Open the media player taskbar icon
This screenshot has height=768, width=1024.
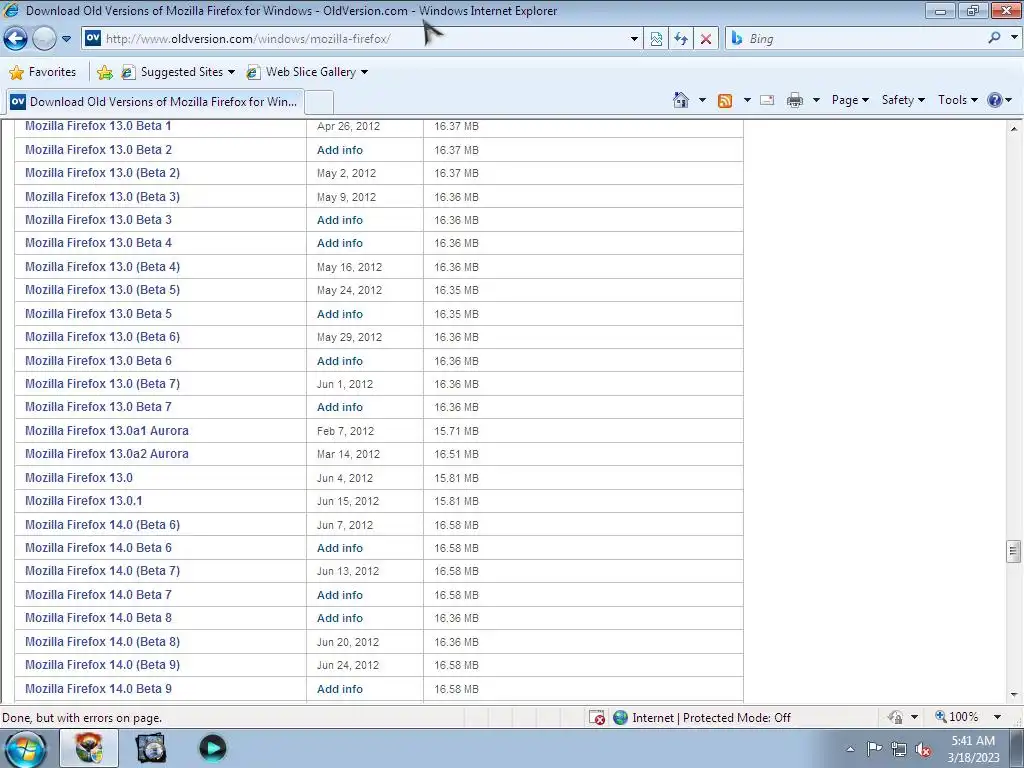click(212, 748)
